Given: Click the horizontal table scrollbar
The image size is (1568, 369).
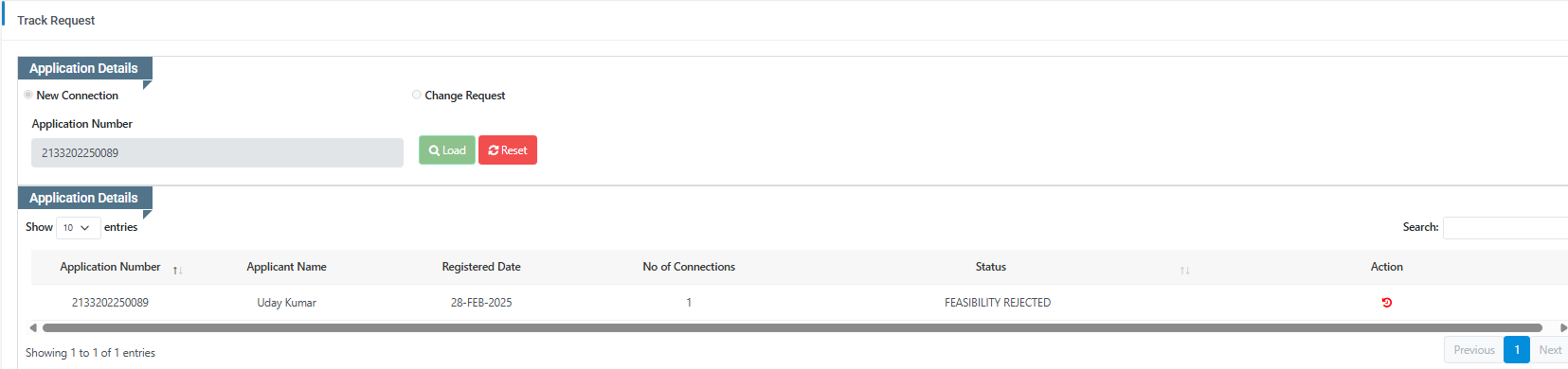Looking at the screenshot, I should (792, 328).
